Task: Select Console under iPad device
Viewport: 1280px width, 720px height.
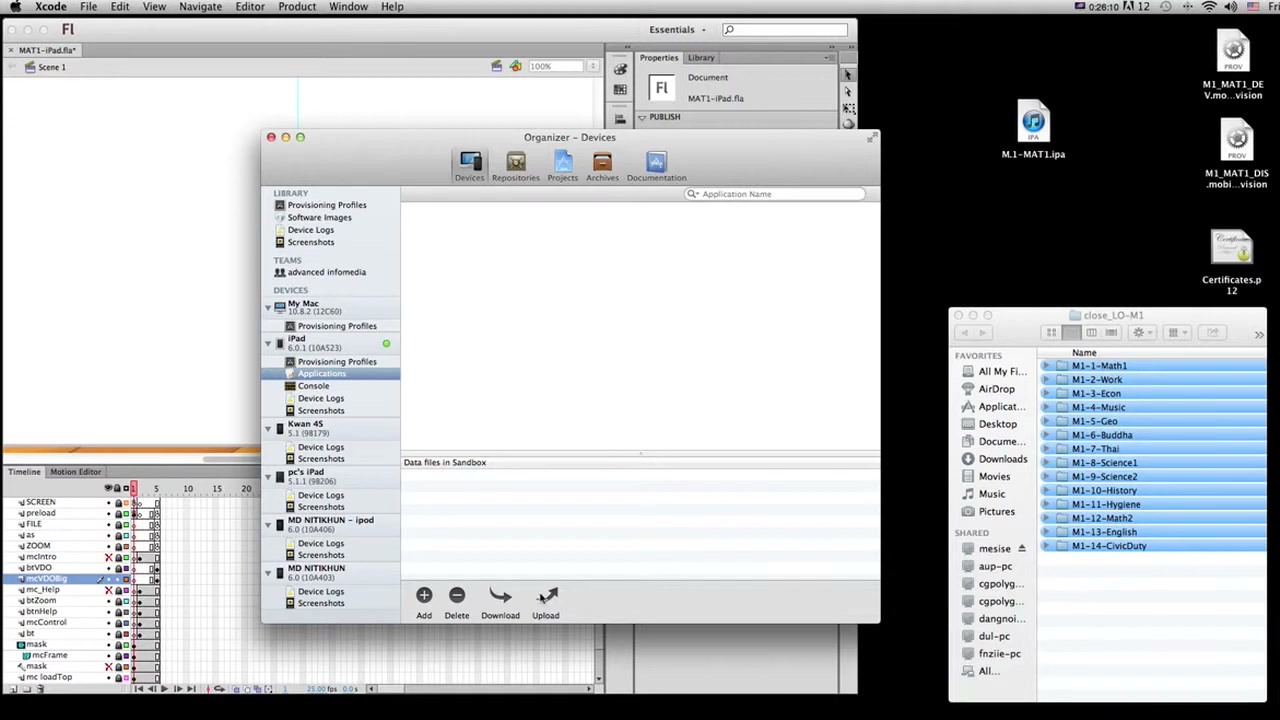Action: 313,386
